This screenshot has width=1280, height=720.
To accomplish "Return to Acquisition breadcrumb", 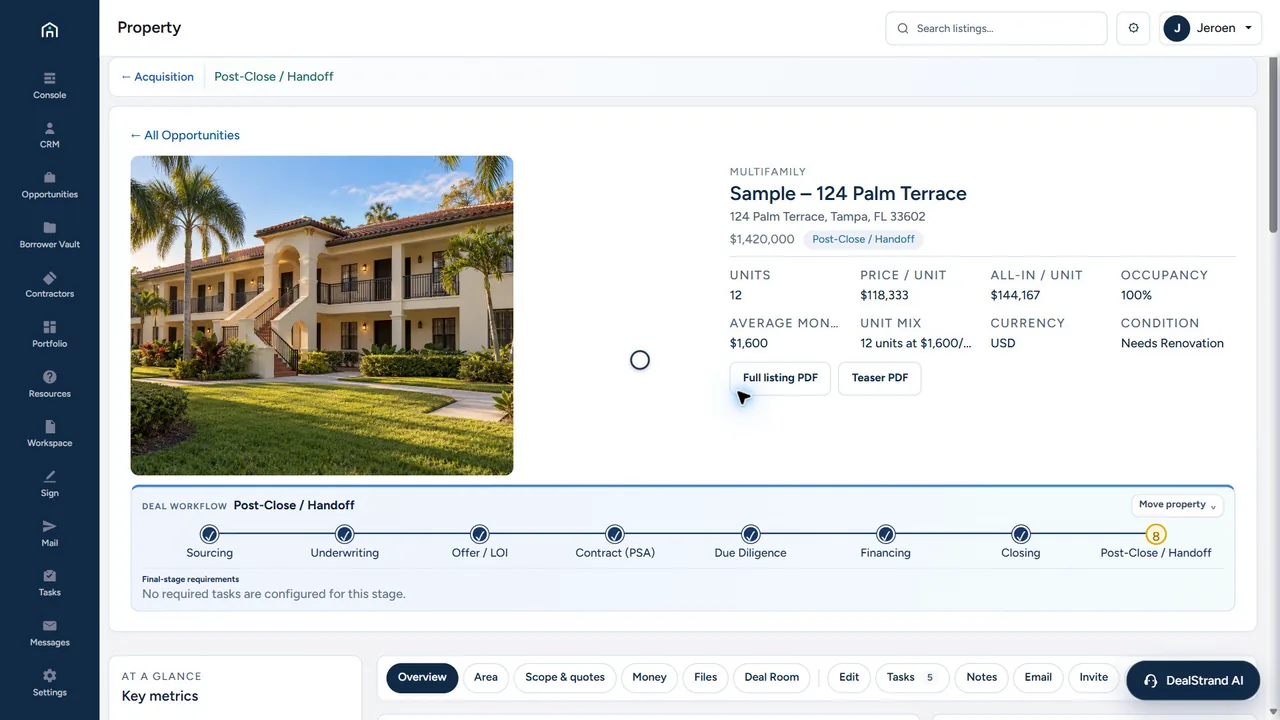I will pyautogui.click(x=157, y=77).
